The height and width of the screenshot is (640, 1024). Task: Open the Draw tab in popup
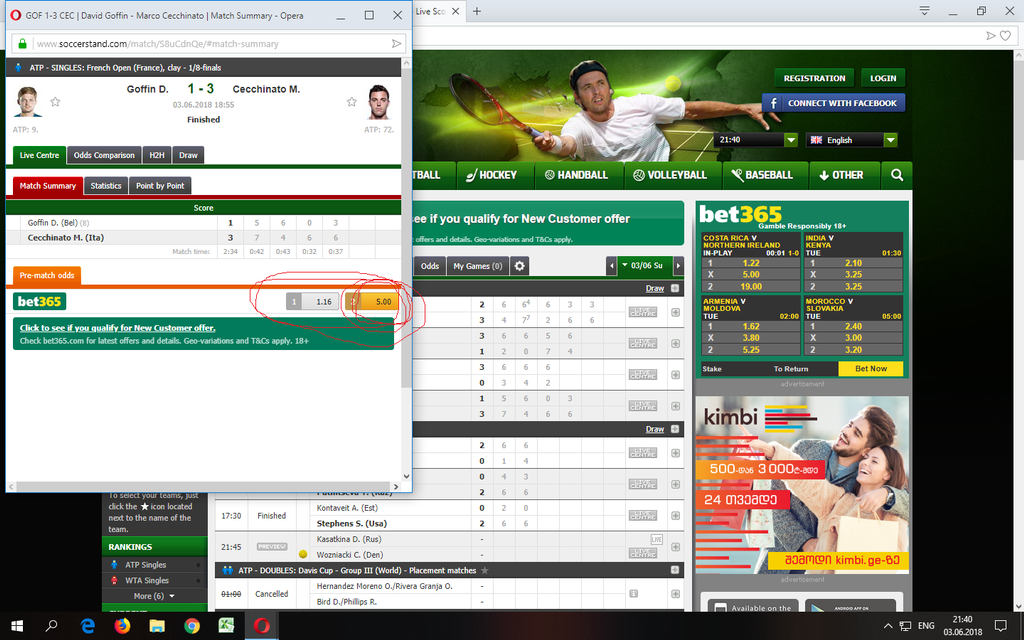click(188, 155)
